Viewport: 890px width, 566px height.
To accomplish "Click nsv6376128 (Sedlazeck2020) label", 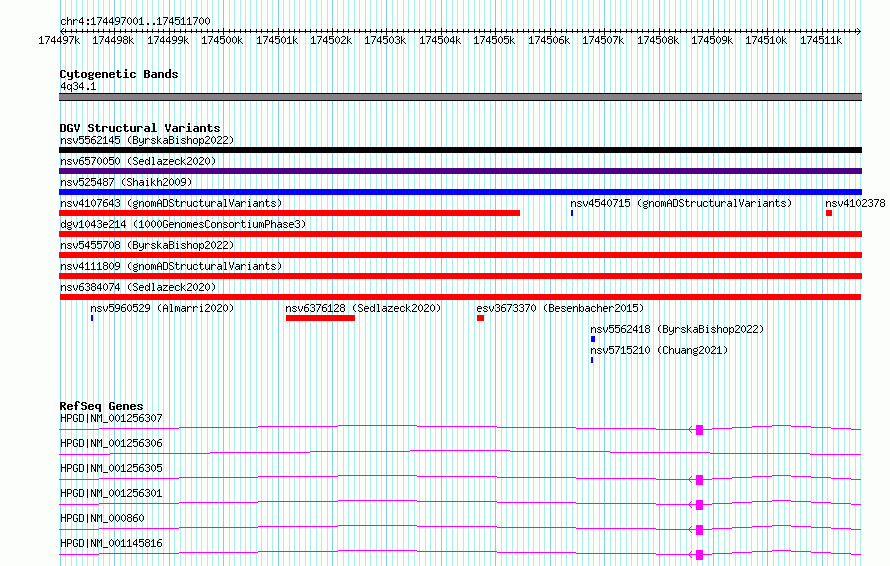I will pos(363,308).
